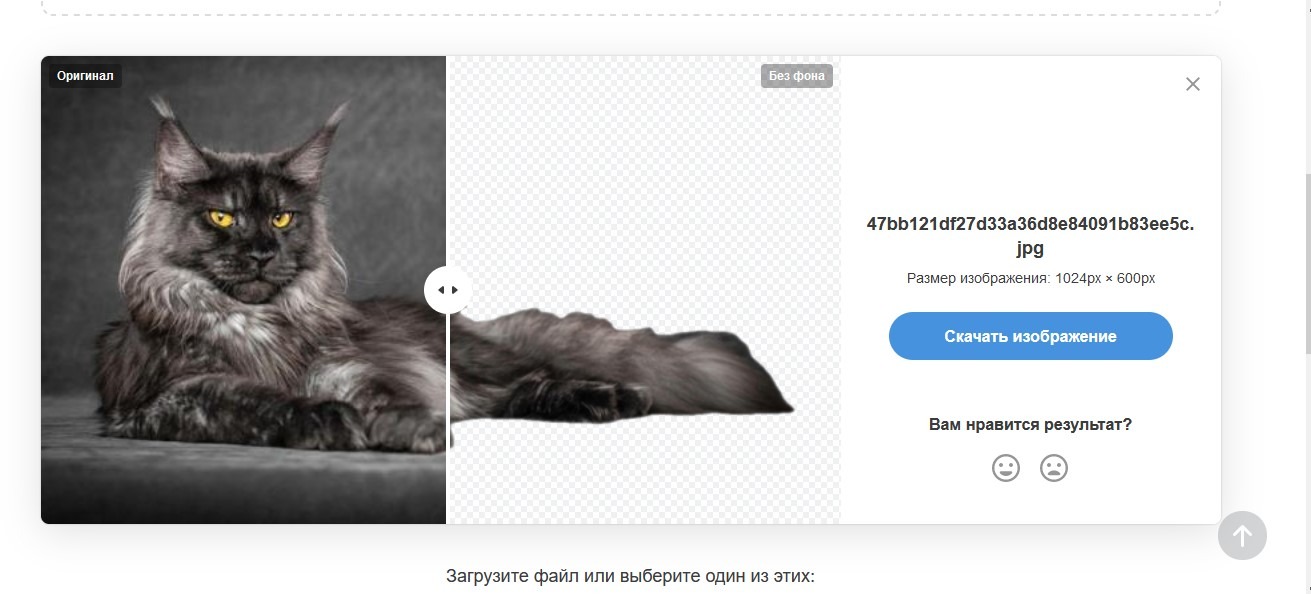1311x594 pixels.
Task: Click the transparent checkerboard area above cat
Action: 640,180
